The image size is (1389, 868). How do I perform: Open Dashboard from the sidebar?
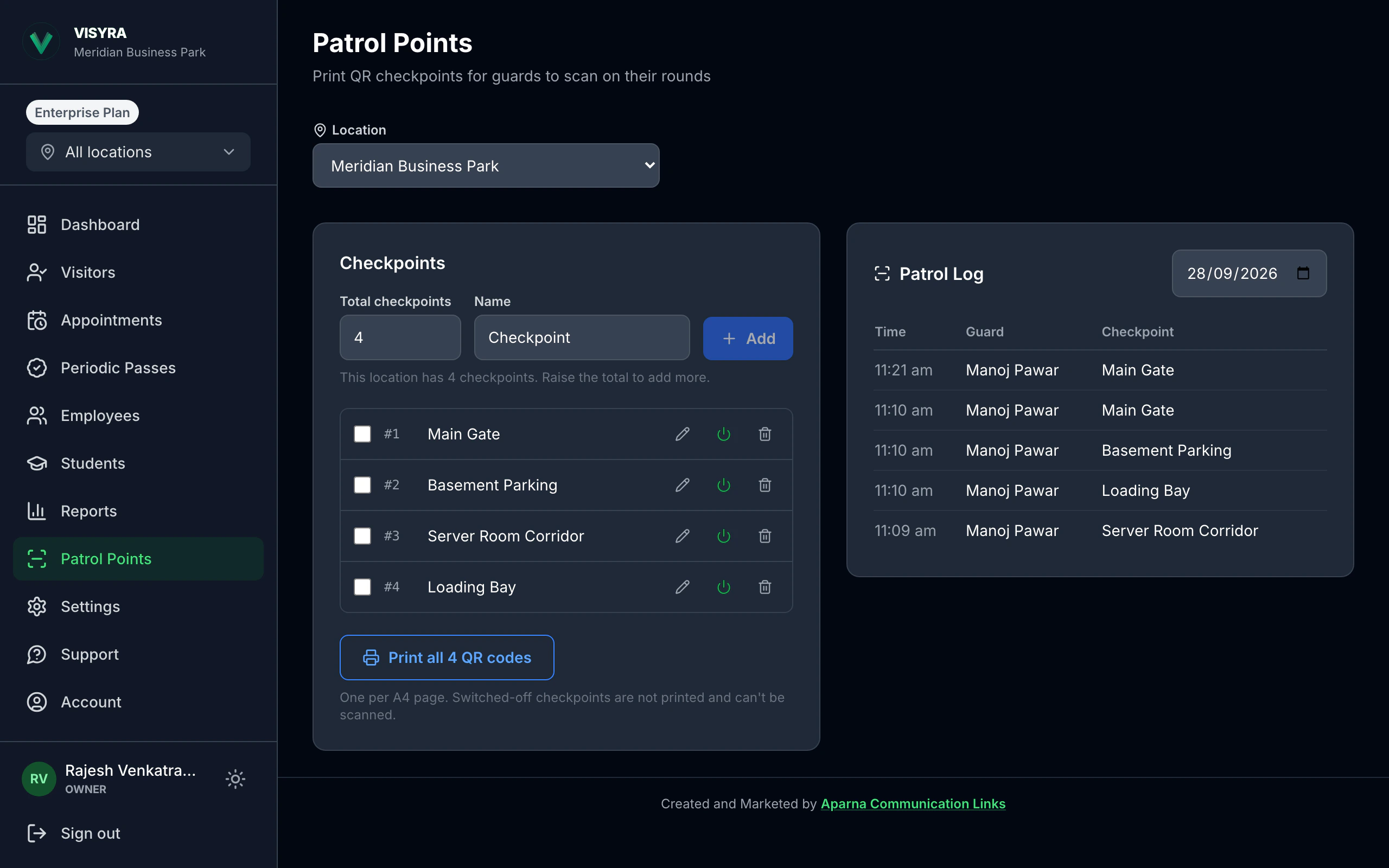coord(138,225)
